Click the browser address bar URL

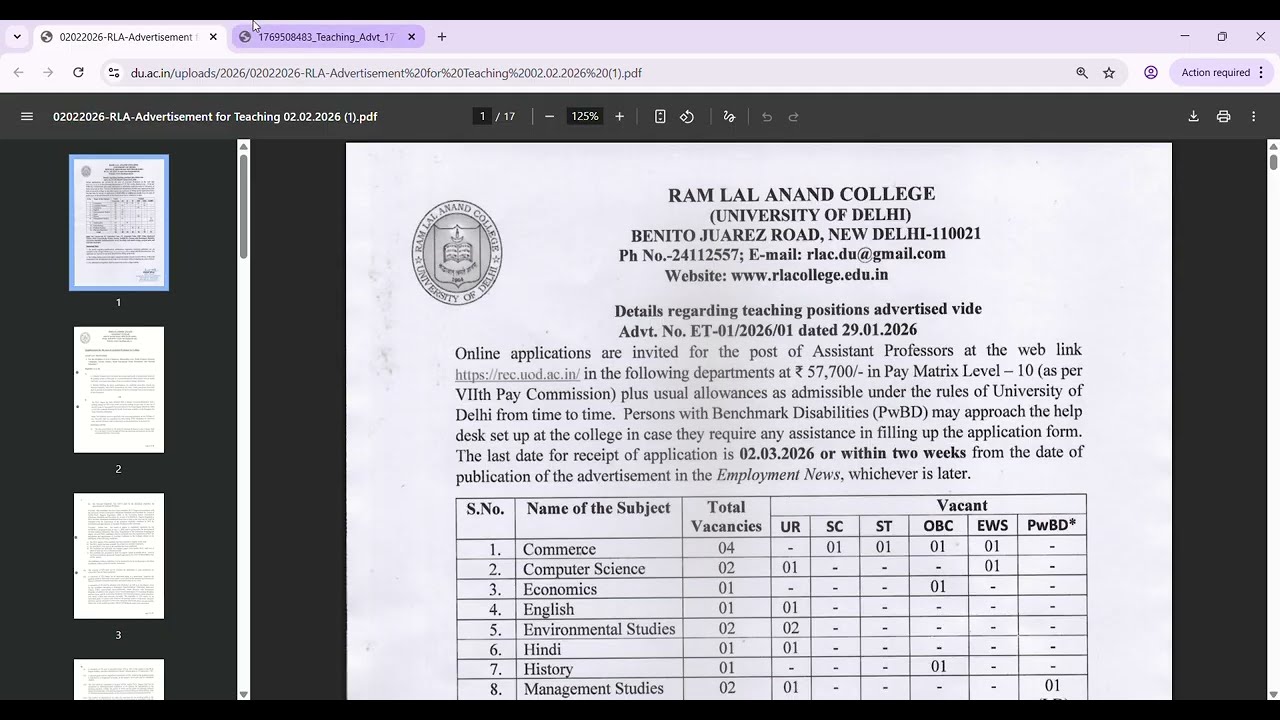[x=386, y=73]
